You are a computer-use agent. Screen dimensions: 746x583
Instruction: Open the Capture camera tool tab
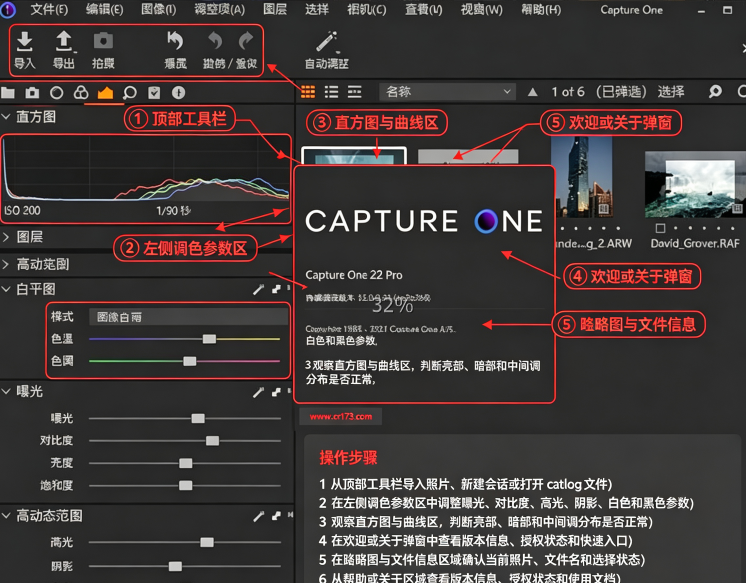(x=32, y=92)
